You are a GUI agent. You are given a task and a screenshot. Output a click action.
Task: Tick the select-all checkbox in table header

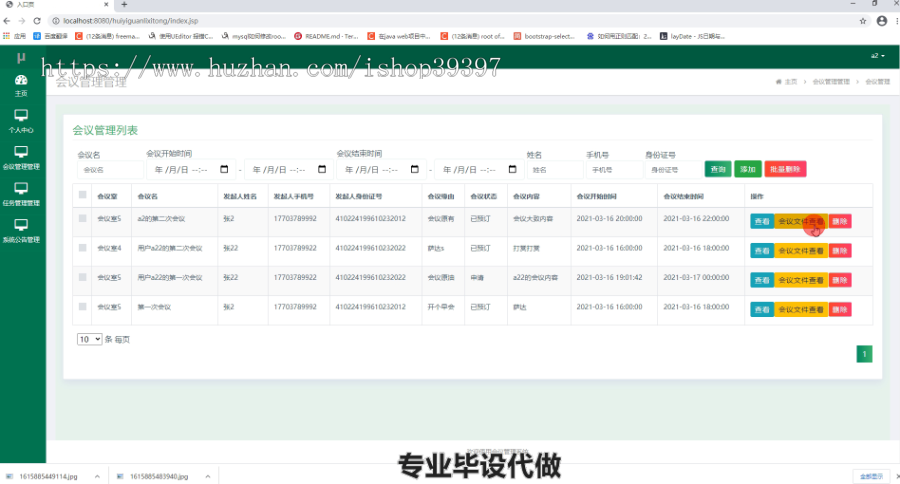83,195
